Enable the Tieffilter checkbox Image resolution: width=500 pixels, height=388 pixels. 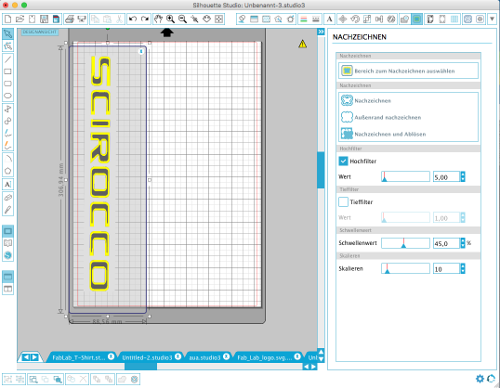[343, 202]
